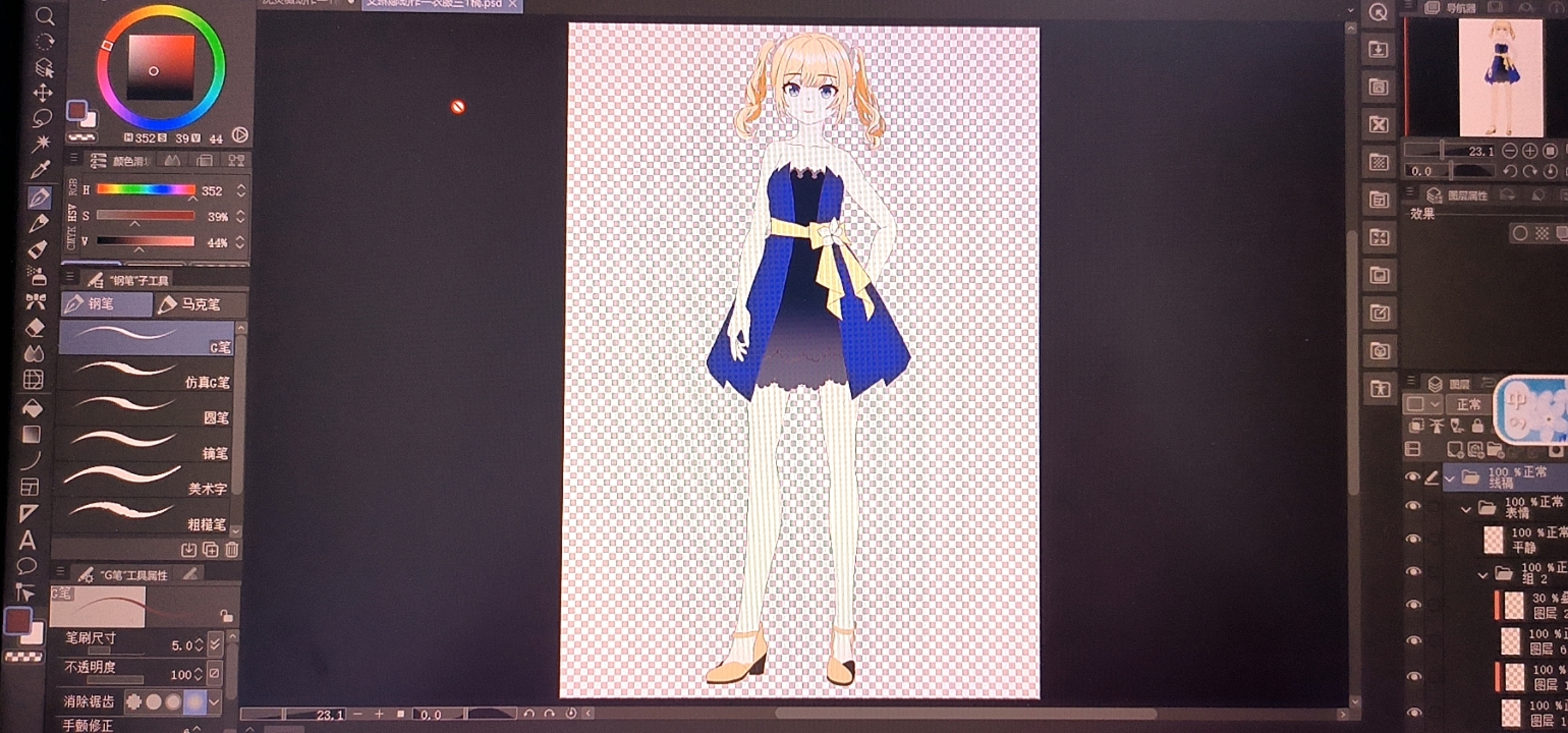This screenshot has height=733, width=1568.
Task: Open the 正常 blending mode dropdown
Action: [1468, 405]
